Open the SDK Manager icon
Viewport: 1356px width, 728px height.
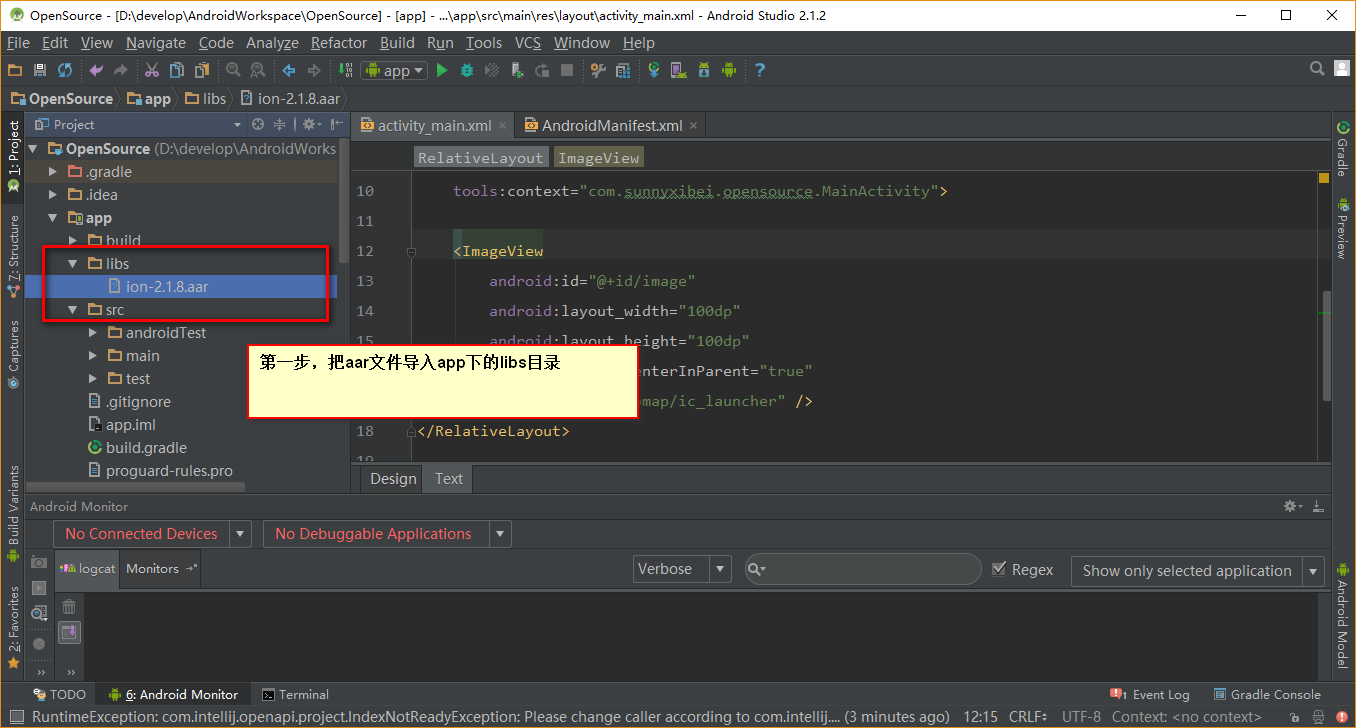[704, 70]
